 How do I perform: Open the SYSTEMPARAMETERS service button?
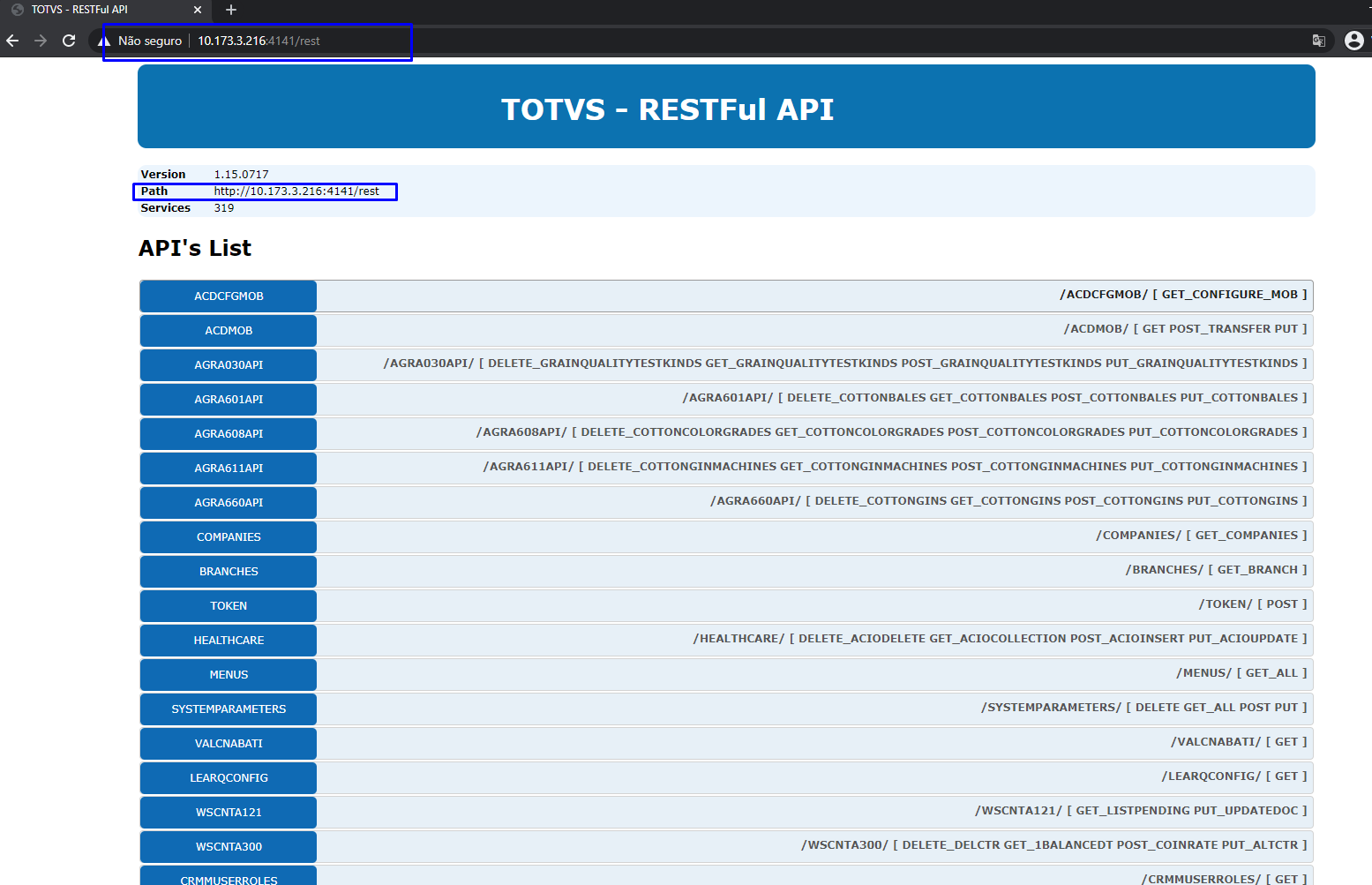tap(229, 709)
